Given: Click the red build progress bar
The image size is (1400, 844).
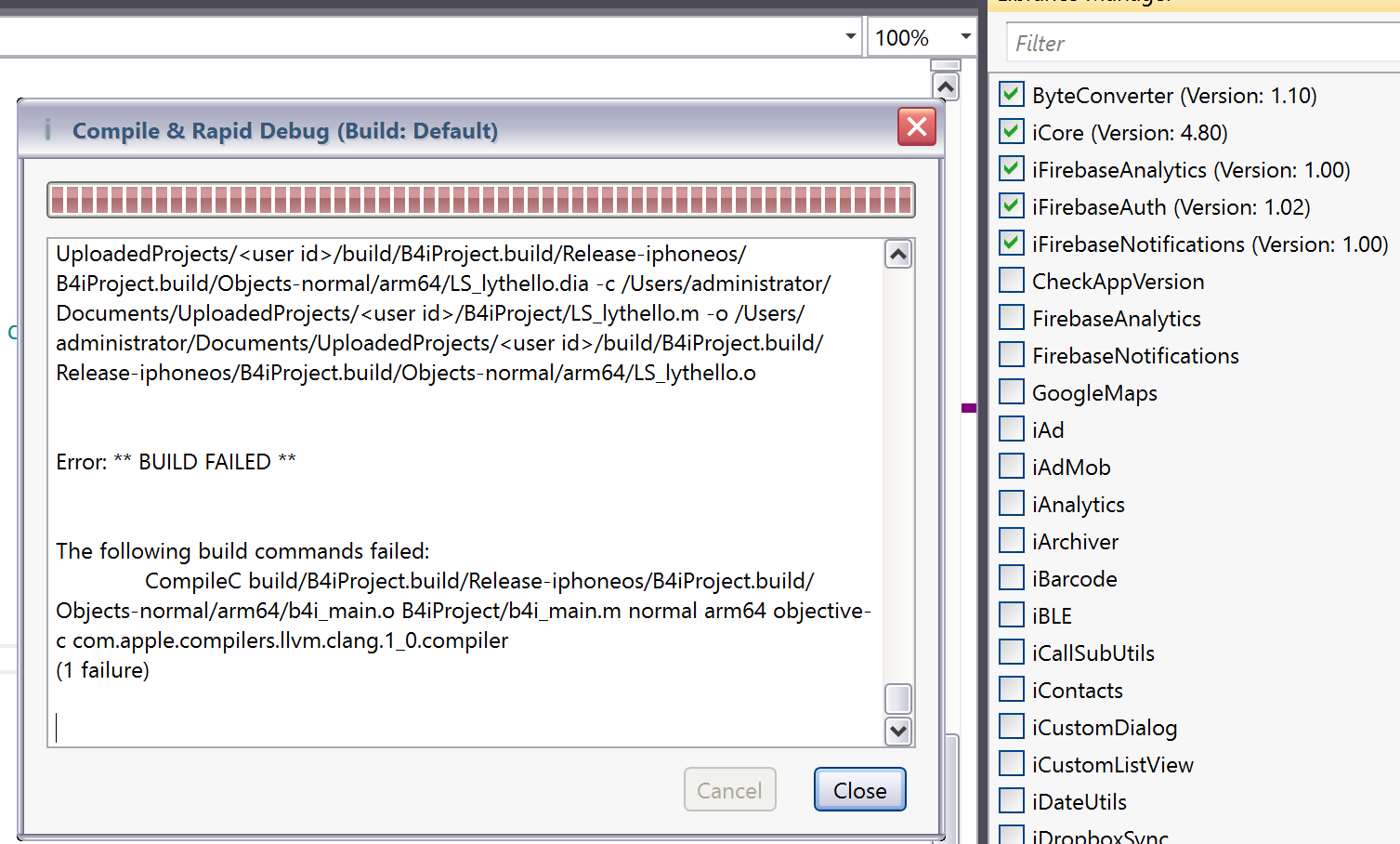Looking at the screenshot, I should pyautogui.click(x=481, y=200).
